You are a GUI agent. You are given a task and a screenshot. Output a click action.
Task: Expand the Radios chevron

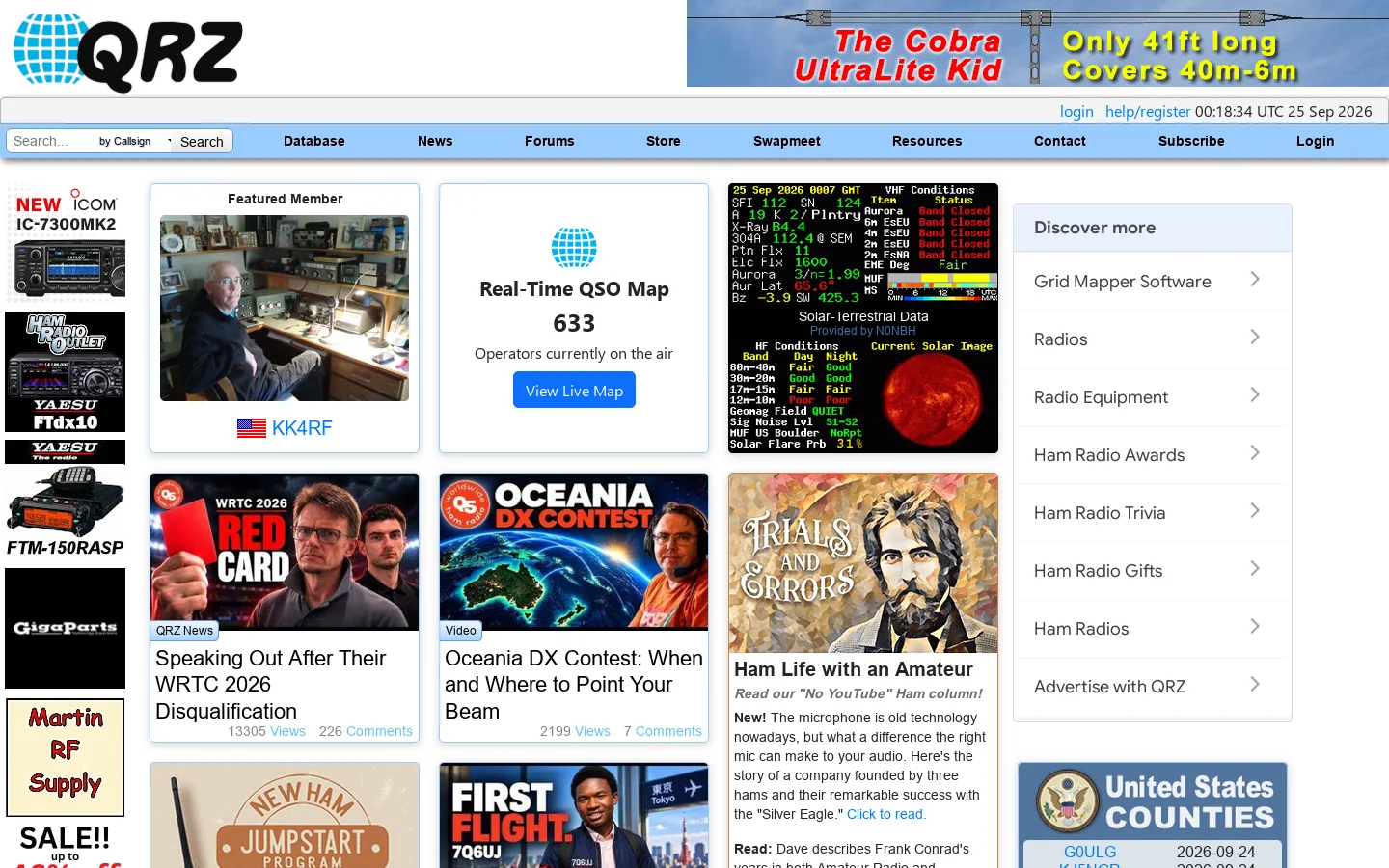point(1255,337)
